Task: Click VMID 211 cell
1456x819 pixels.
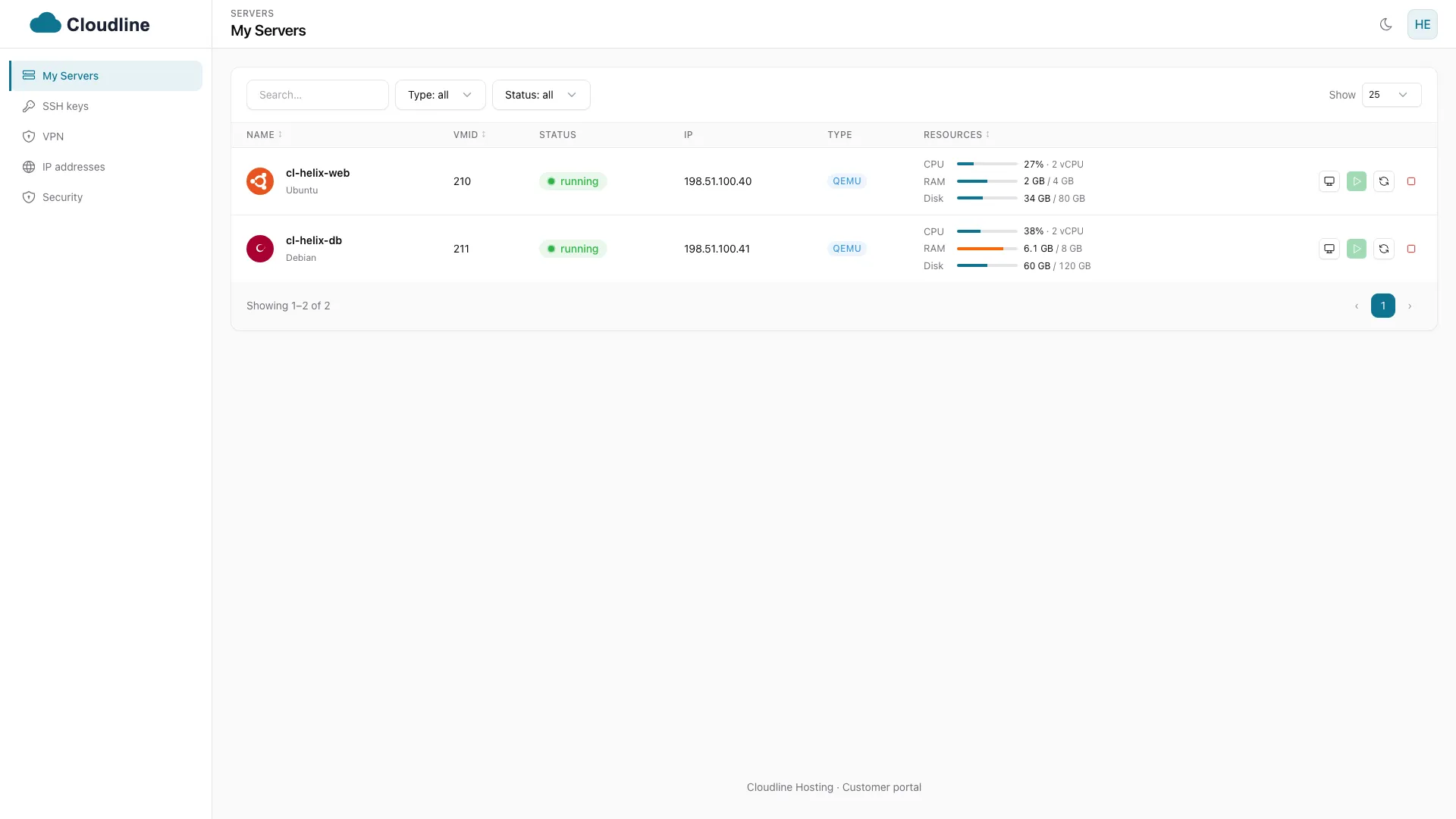Action: click(461, 249)
